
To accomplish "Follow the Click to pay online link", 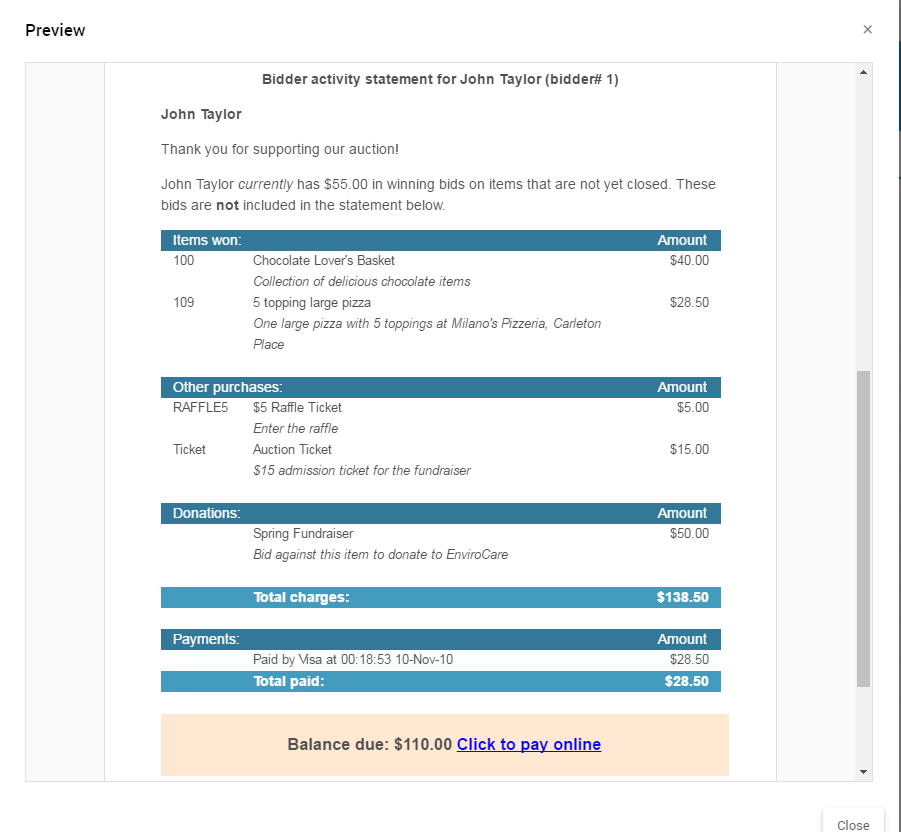I will (x=528, y=744).
